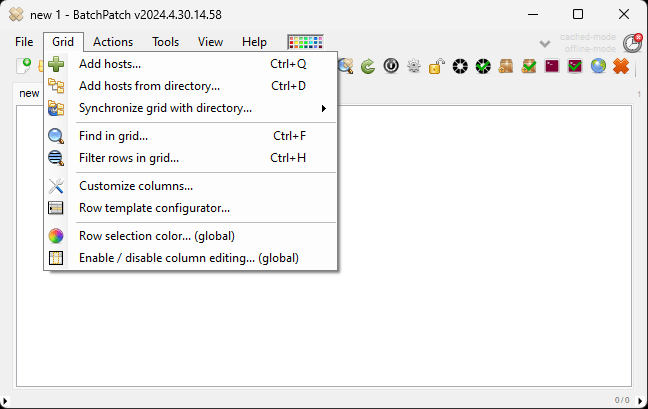The image size is (648, 409).
Task: Choose Add hosts... from Grid menu
Action: tap(191, 64)
